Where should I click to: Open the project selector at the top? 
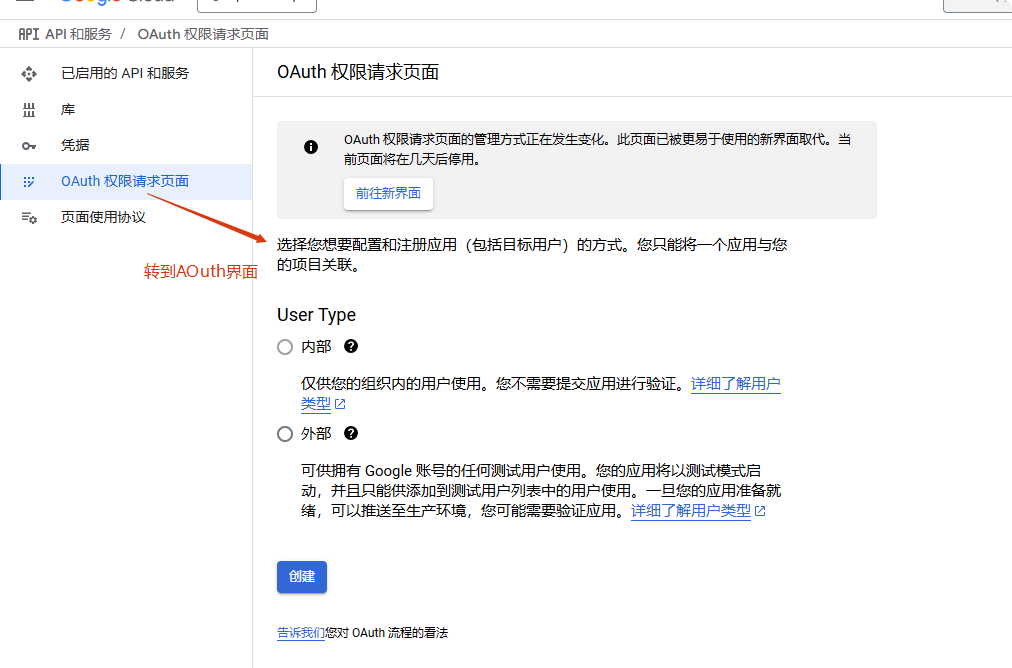click(x=257, y=5)
